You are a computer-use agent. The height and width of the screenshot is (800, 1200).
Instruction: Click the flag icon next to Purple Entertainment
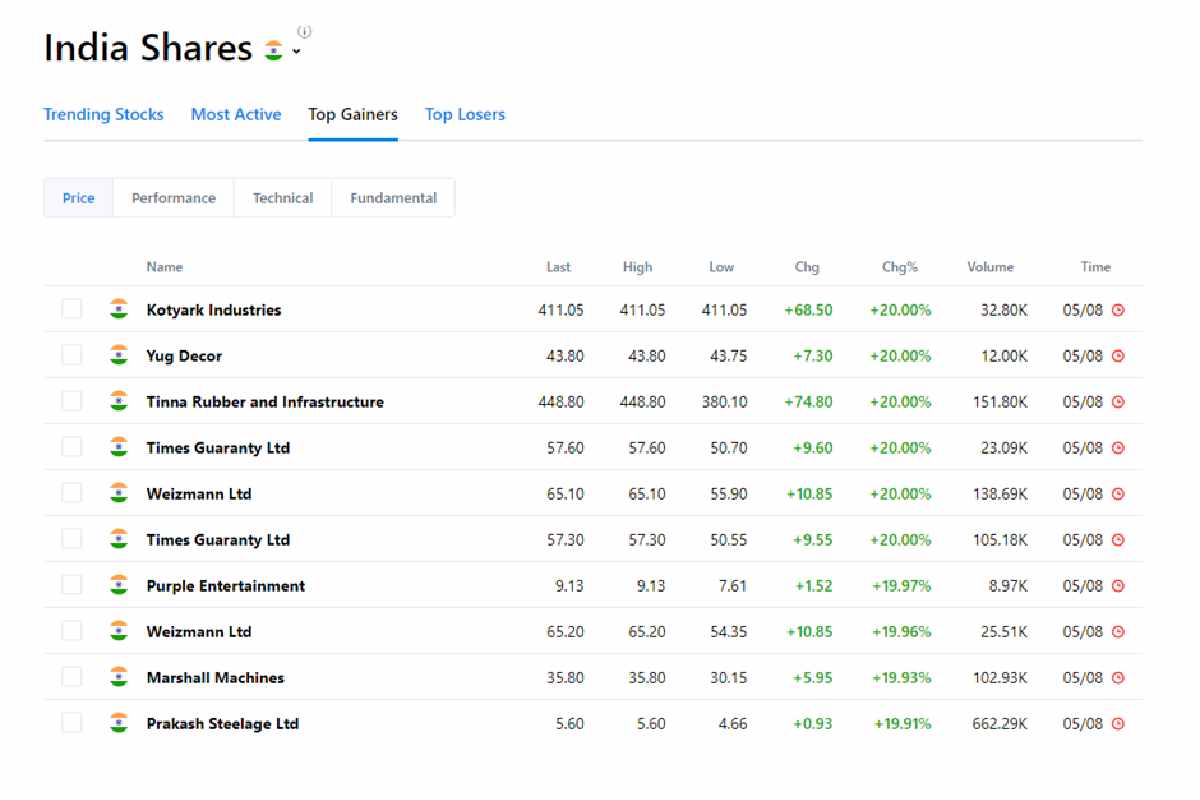[x=119, y=585]
